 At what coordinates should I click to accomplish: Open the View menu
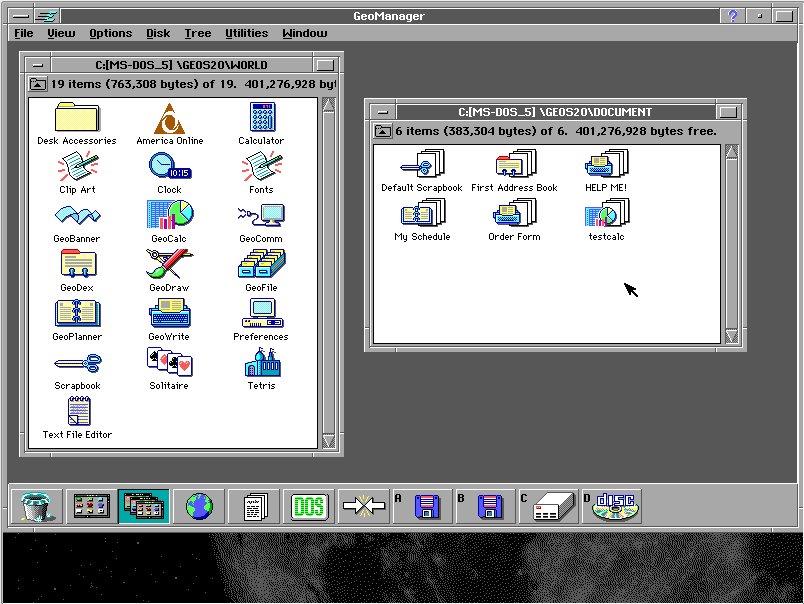coord(61,33)
